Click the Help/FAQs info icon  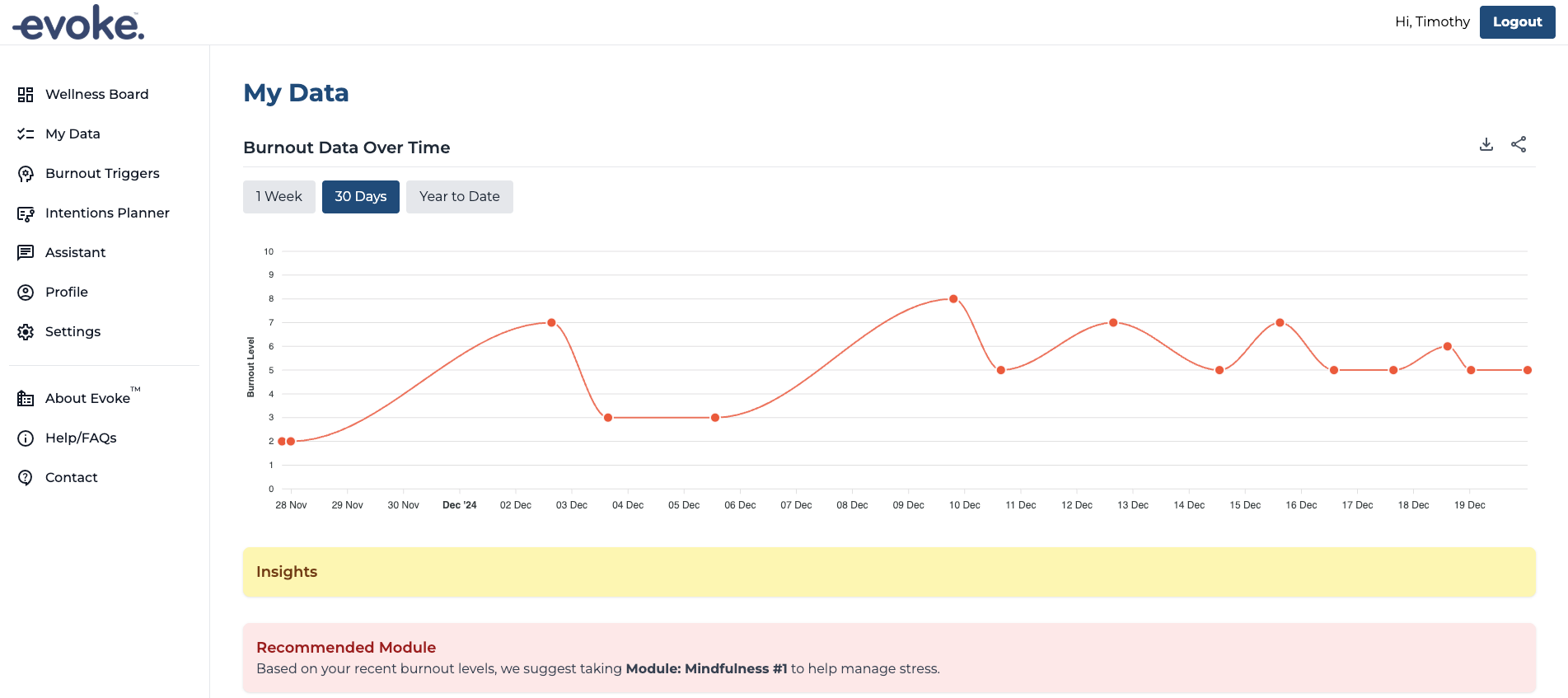point(26,438)
